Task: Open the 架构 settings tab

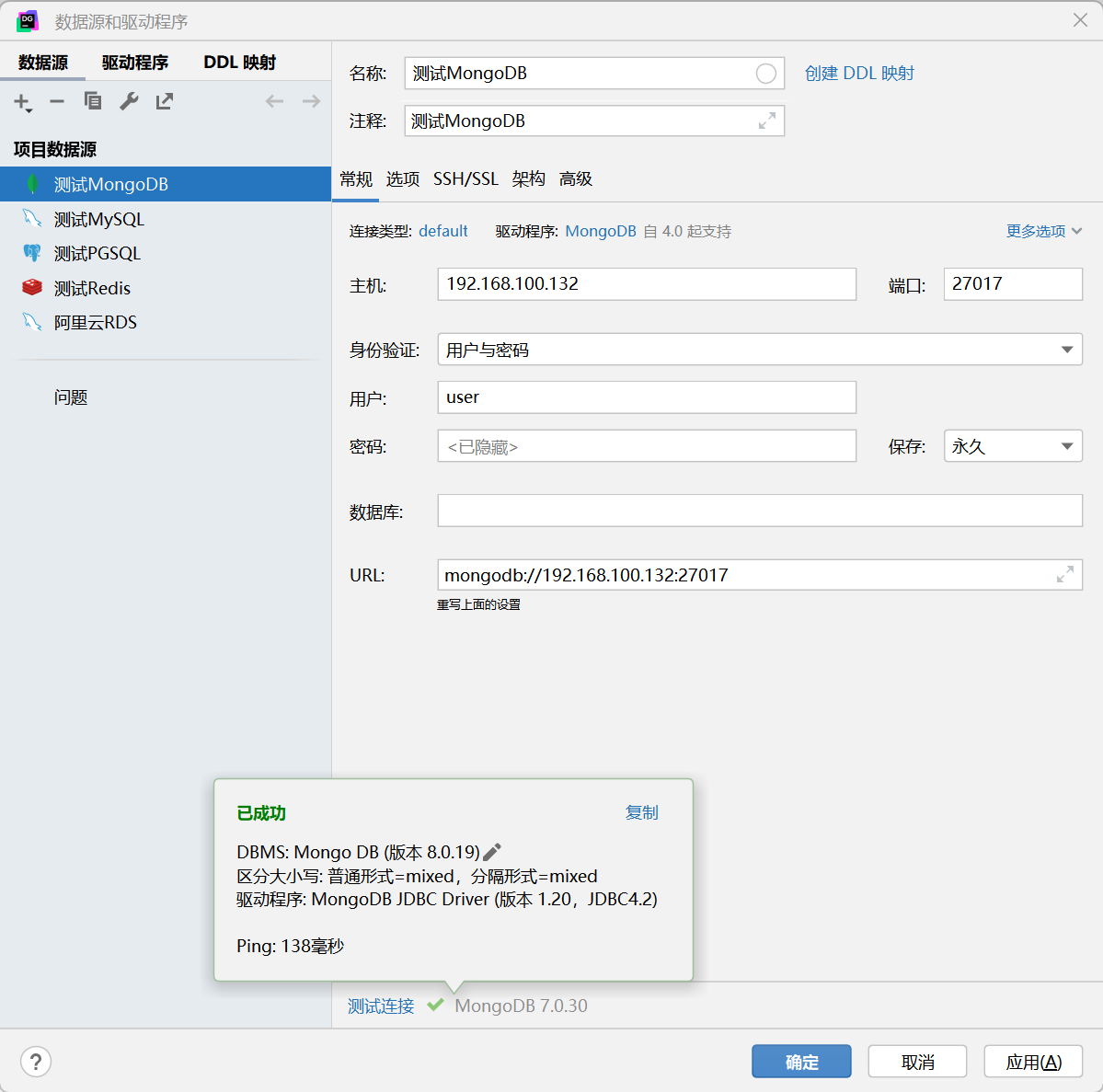Action: 528,179
